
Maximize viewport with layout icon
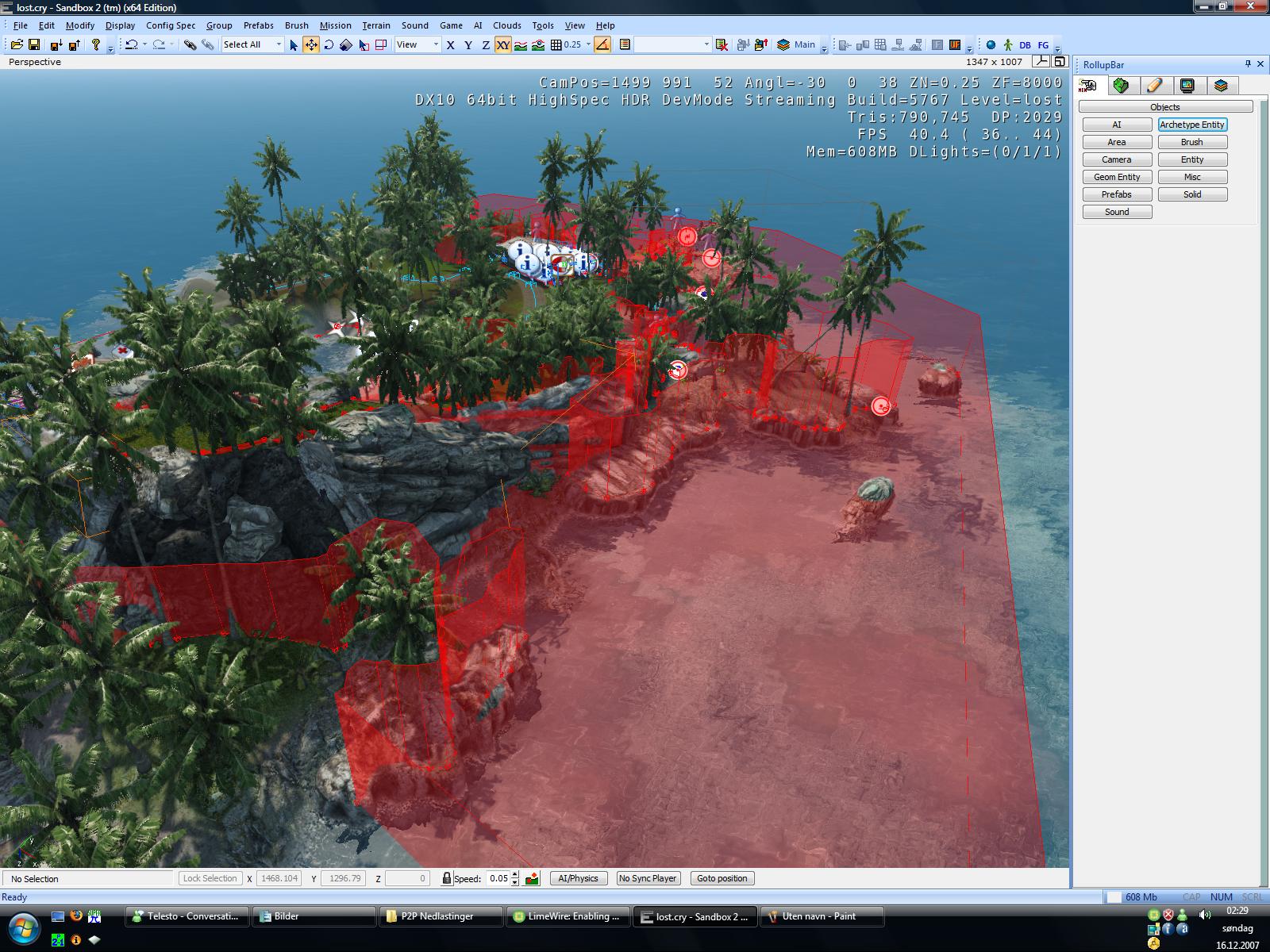pos(1059,61)
